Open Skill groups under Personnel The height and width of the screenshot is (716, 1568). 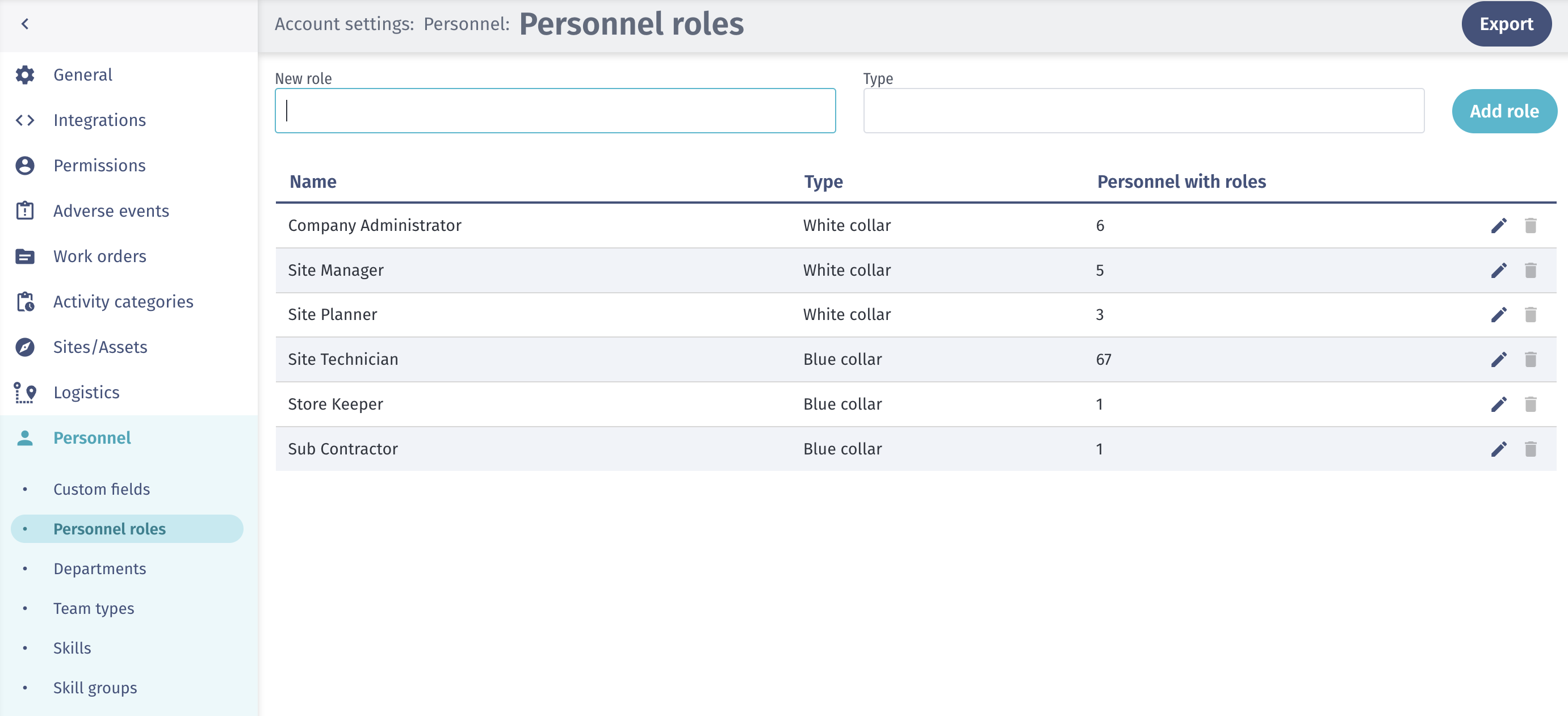pyautogui.click(x=95, y=688)
